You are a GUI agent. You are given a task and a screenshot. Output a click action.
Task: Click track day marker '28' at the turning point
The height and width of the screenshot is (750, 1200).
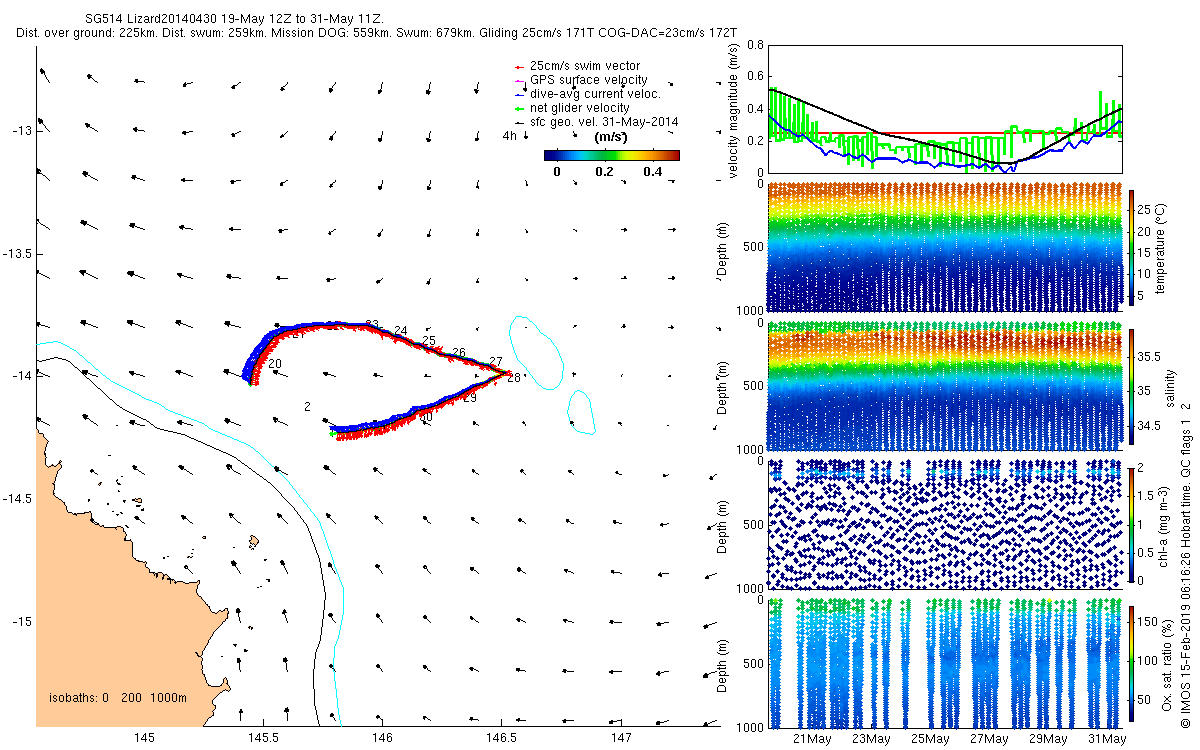click(514, 378)
